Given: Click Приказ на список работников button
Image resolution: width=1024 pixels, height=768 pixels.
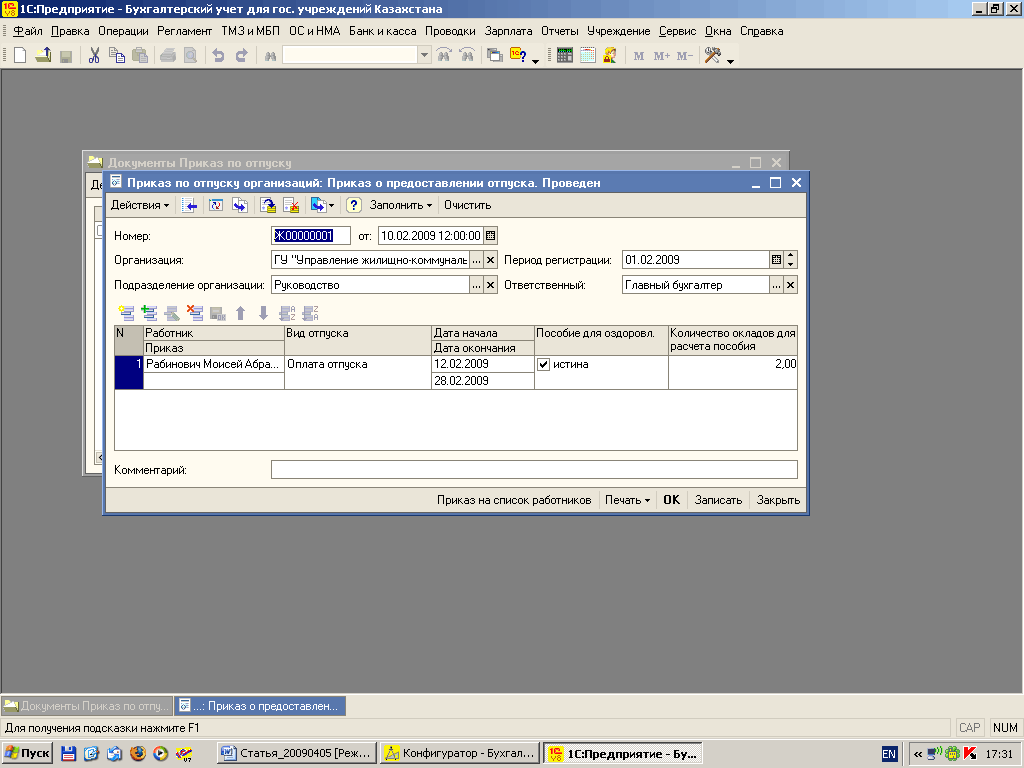Looking at the screenshot, I should (x=514, y=500).
